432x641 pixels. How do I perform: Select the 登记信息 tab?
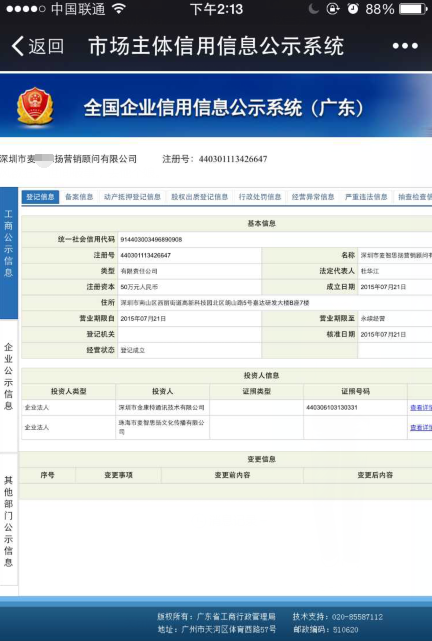point(40,197)
